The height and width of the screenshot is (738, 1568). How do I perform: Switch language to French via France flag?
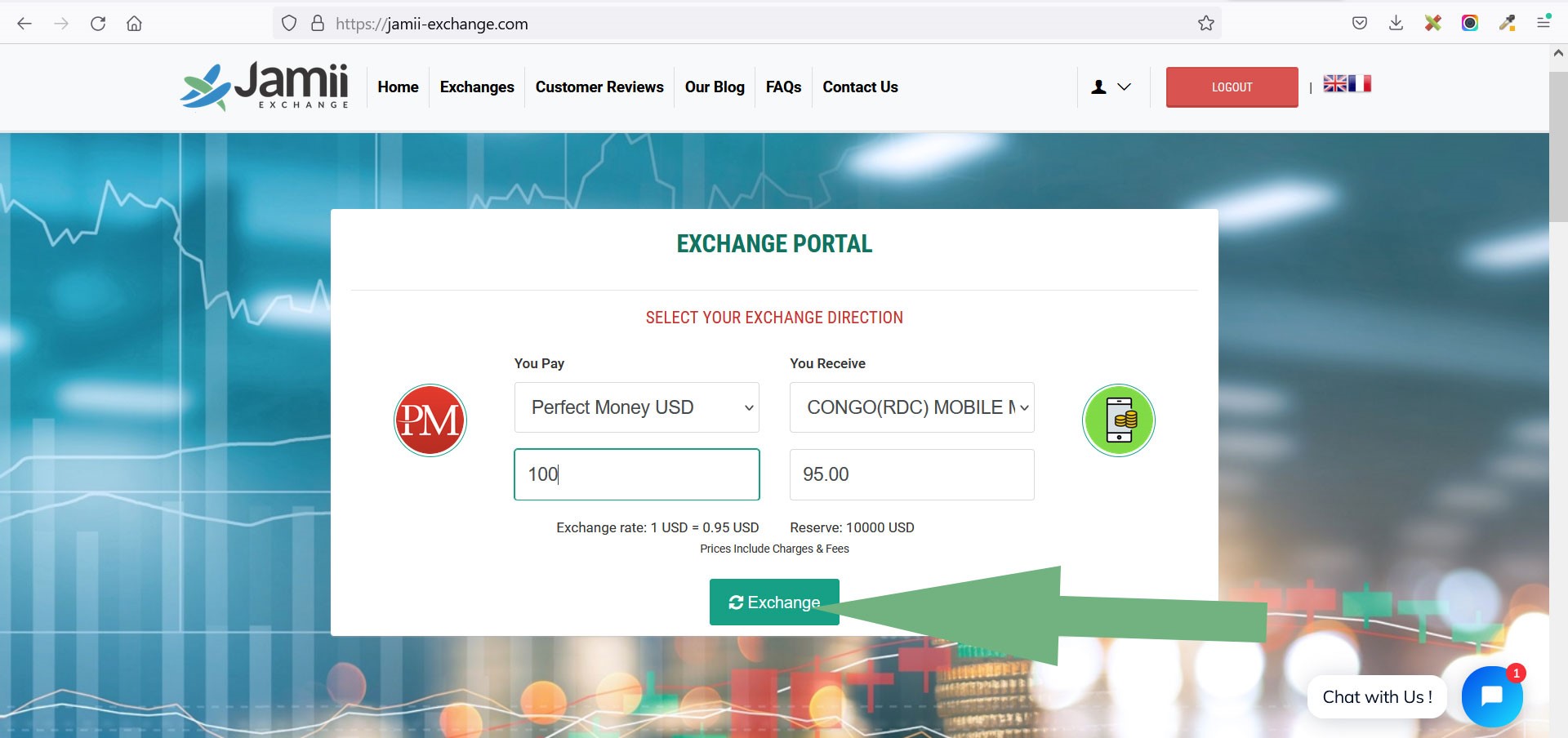(x=1360, y=83)
